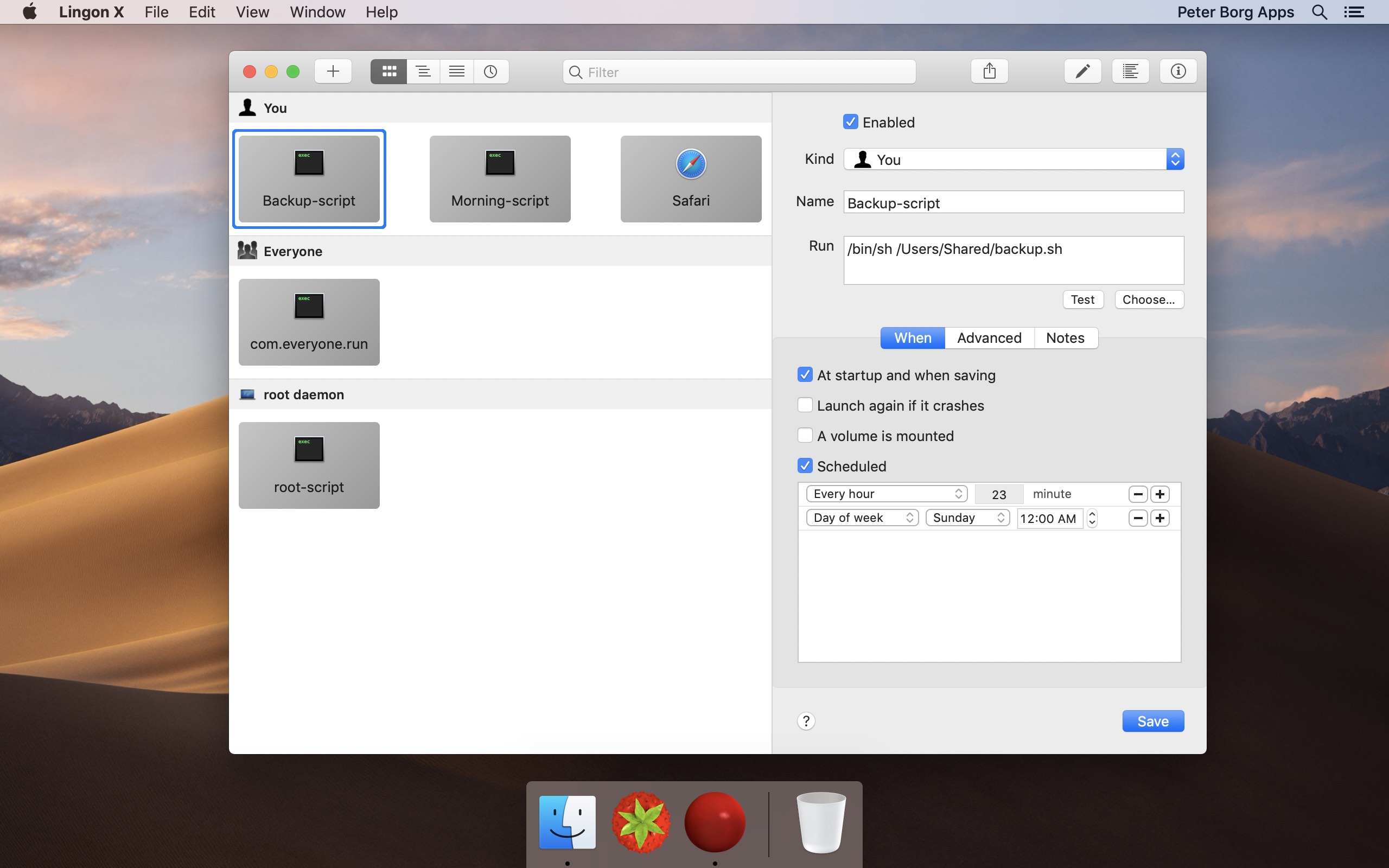Uncheck At startup and when saving
1389x868 pixels.
click(805, 374)
